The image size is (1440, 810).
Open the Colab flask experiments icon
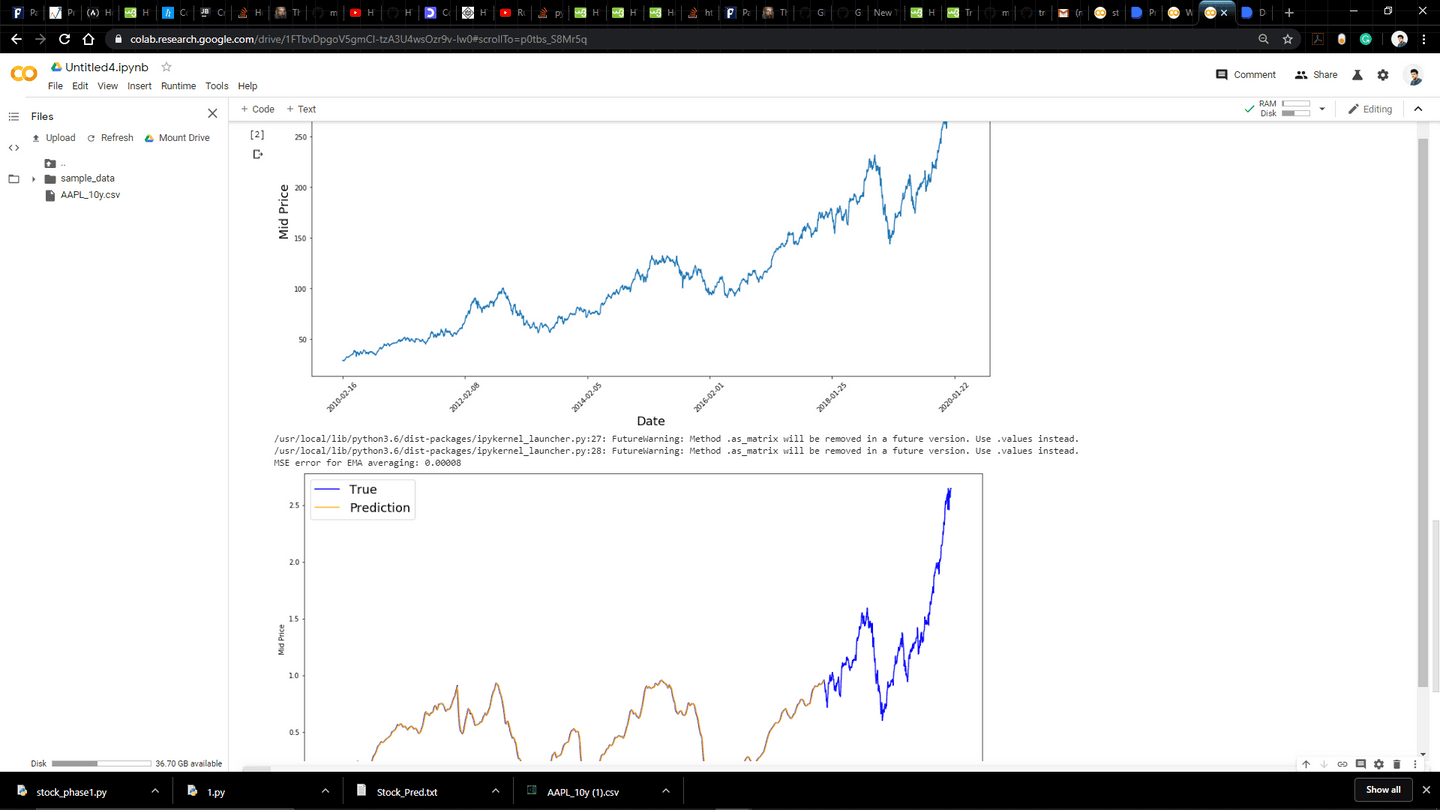tap(1358, 75)
